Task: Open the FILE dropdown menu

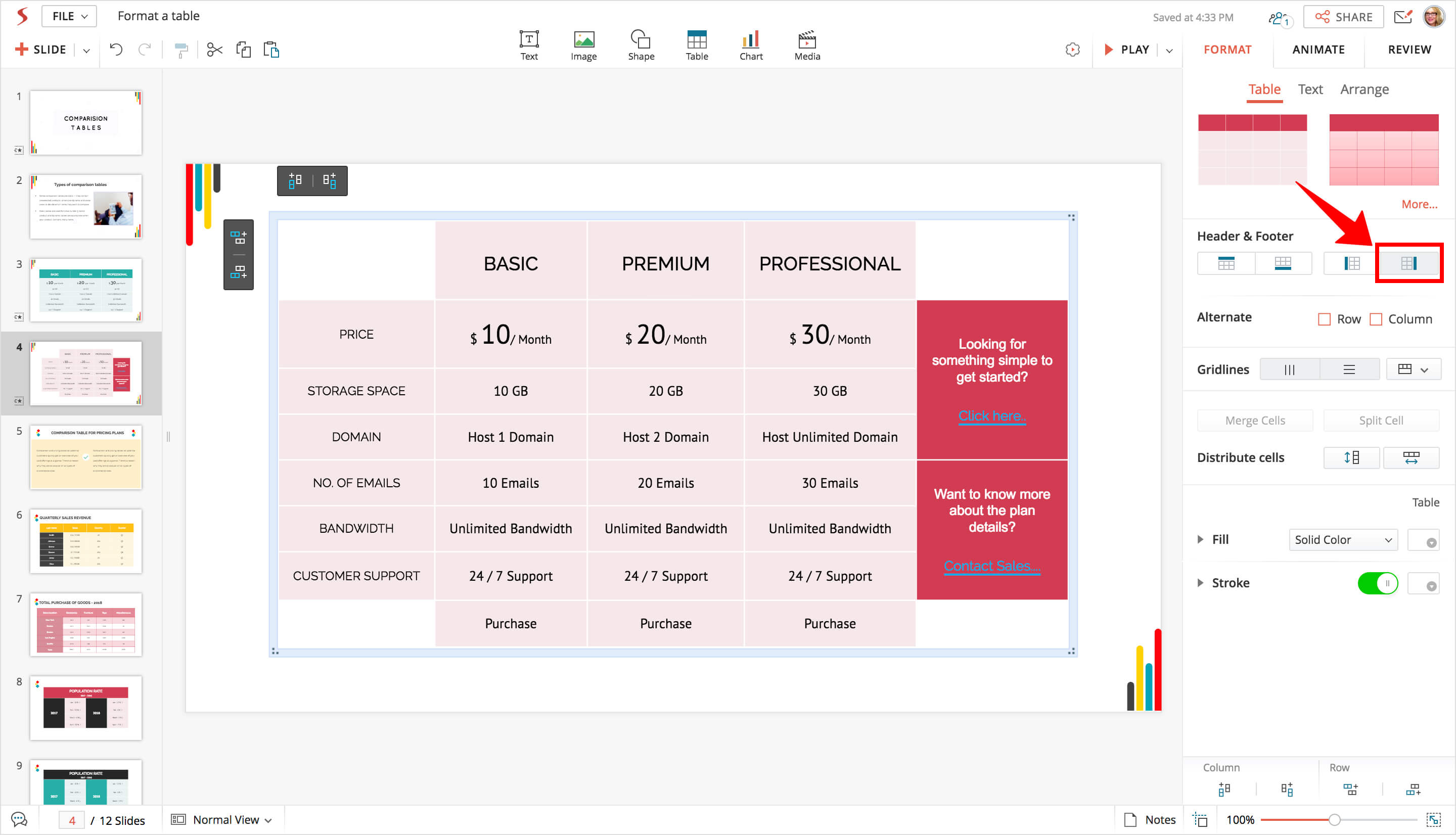Action: click(x=69, y=16)
